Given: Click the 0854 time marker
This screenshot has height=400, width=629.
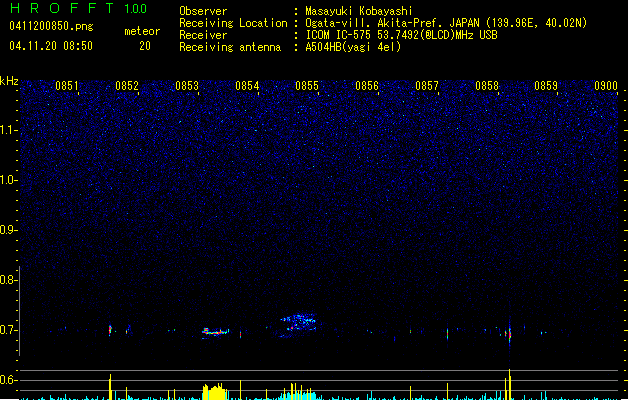Looking at the screenshot, I should (247, 86).
